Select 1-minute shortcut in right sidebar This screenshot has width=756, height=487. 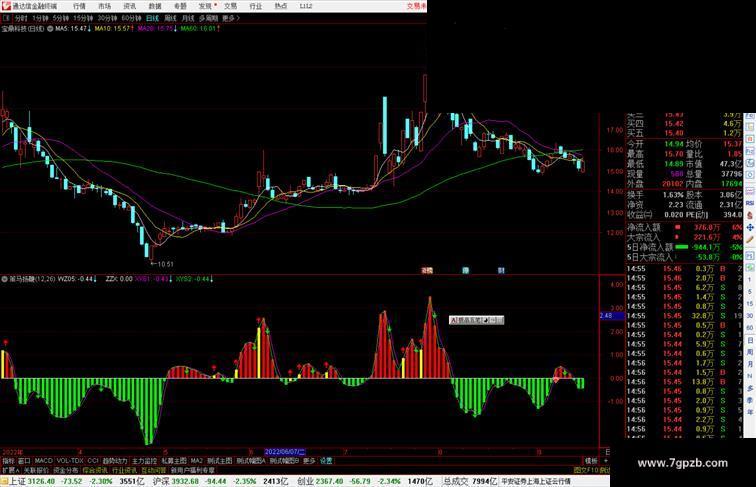coord(750,280)
